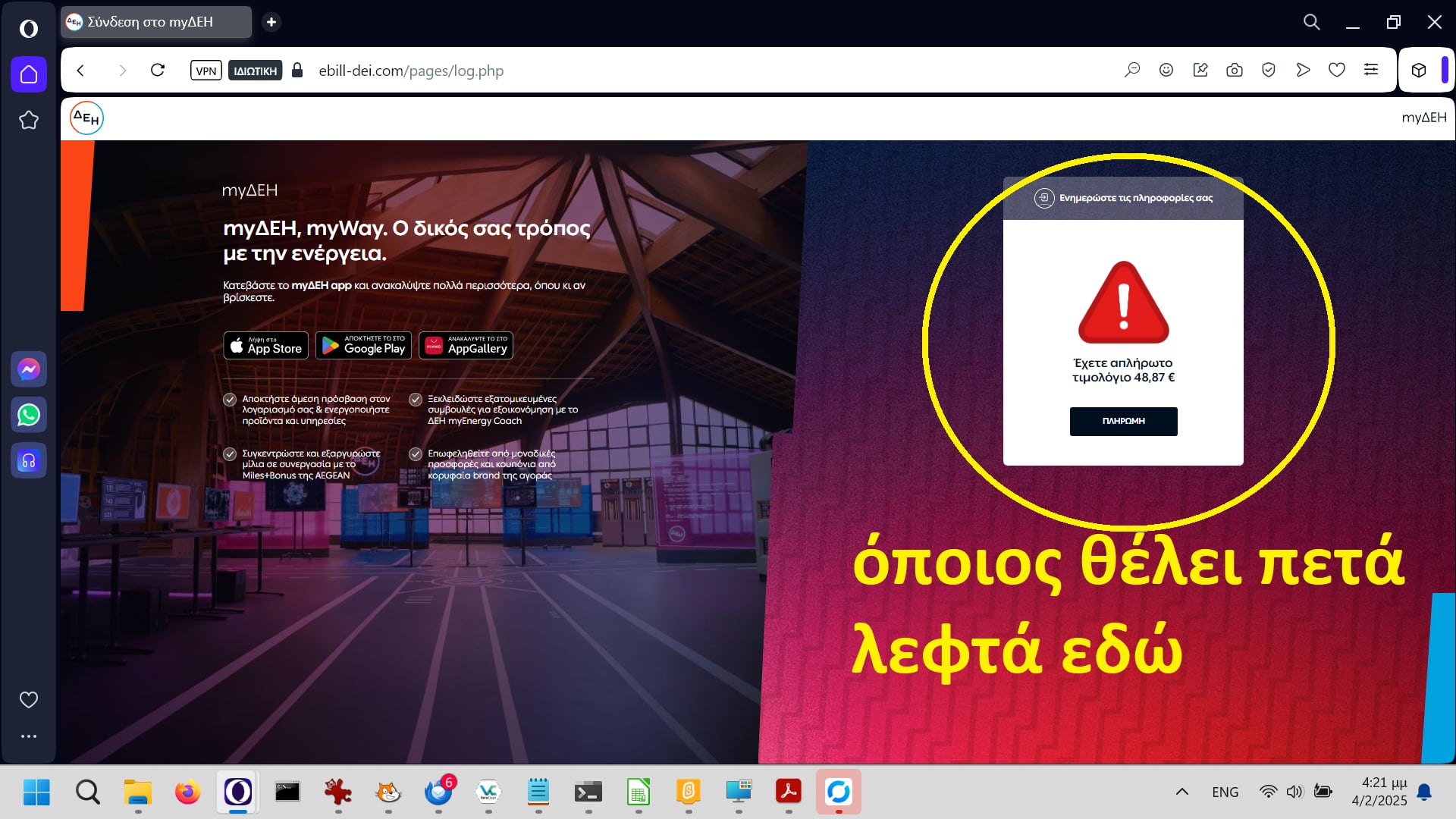Click the padlock site security icon
1456x819 pixels.
pyautogui.click(x=297, y=71)
